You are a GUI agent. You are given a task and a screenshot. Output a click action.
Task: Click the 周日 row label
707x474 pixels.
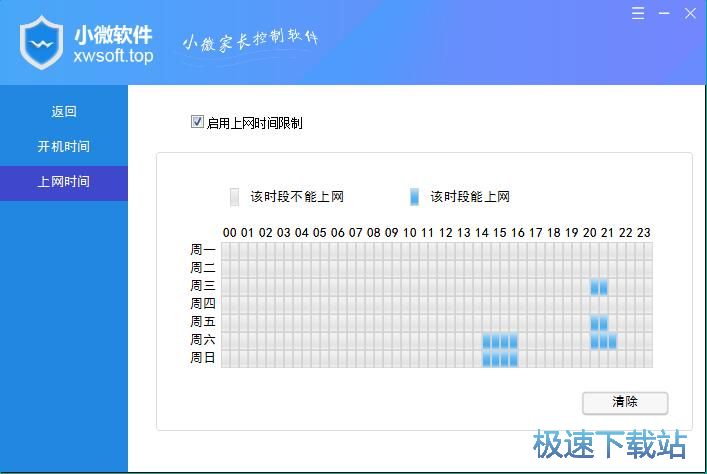(x=202, y=358)
